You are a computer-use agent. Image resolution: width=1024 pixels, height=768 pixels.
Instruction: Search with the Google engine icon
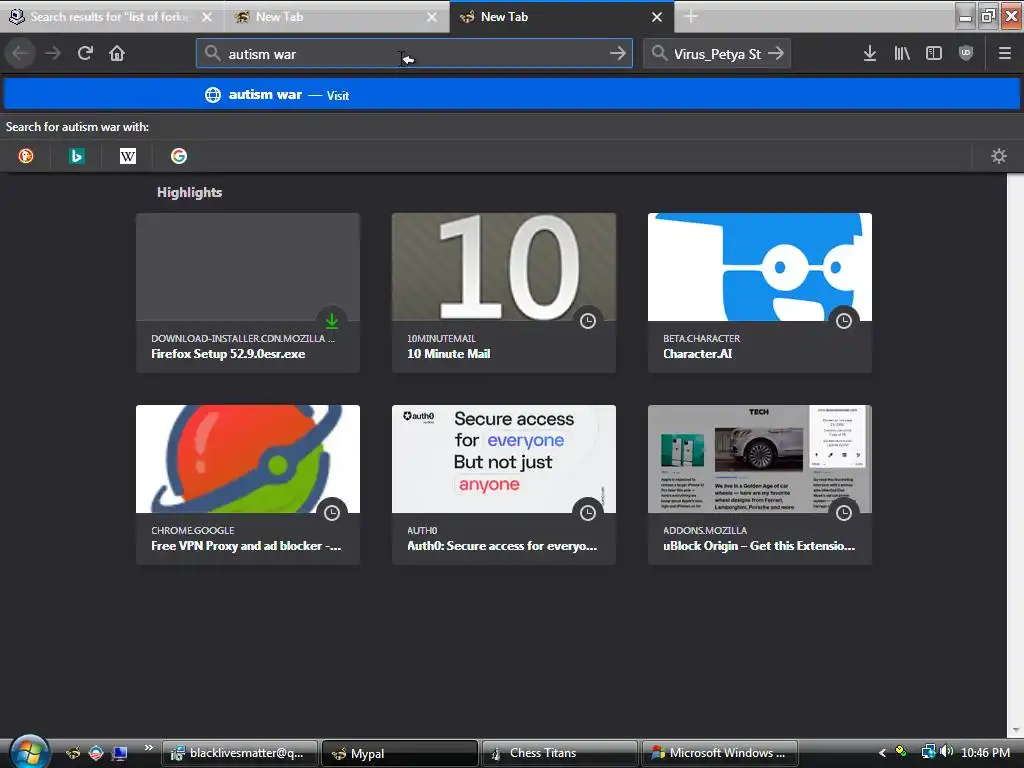click(179, 156)
